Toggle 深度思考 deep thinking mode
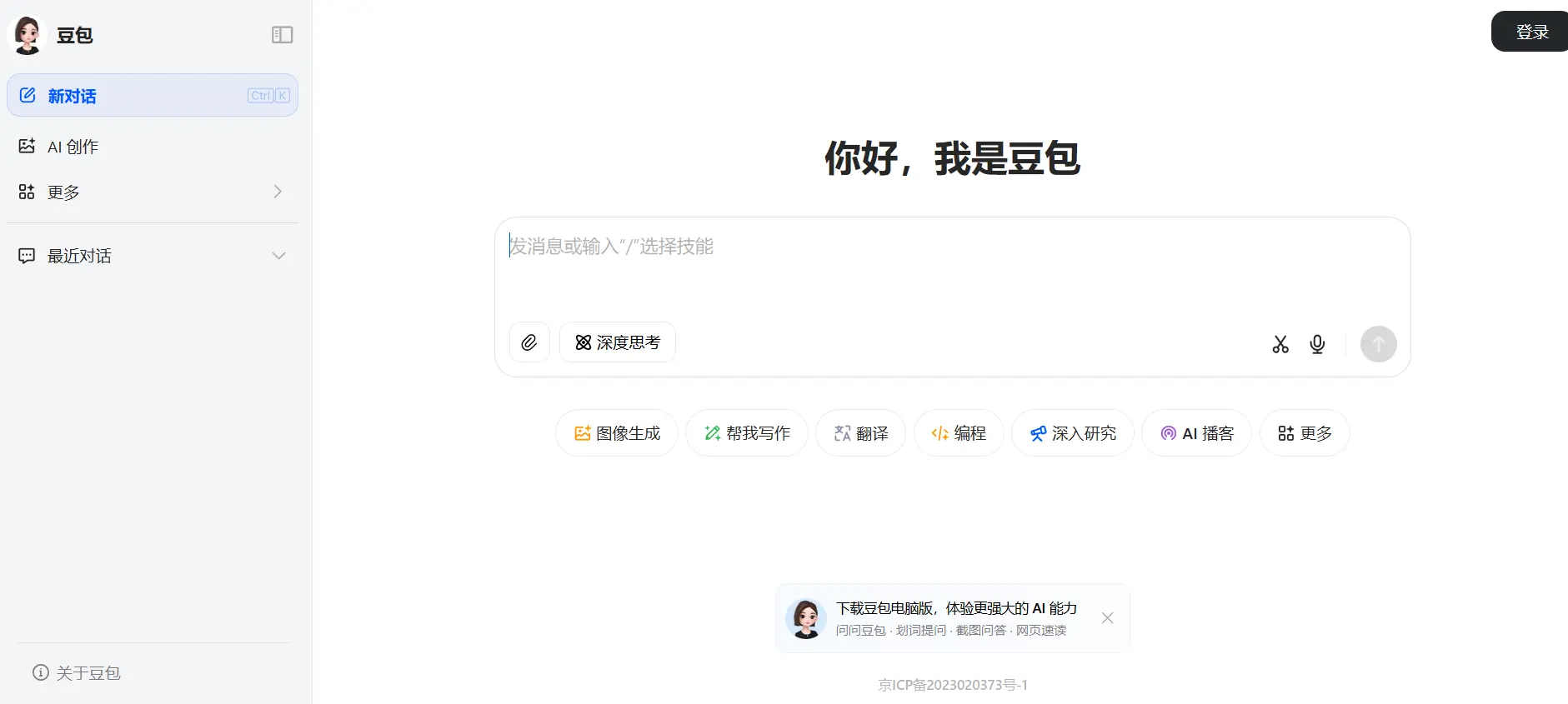The width and height of the screenshot is (1568, 704). click(x=618, y=342)
